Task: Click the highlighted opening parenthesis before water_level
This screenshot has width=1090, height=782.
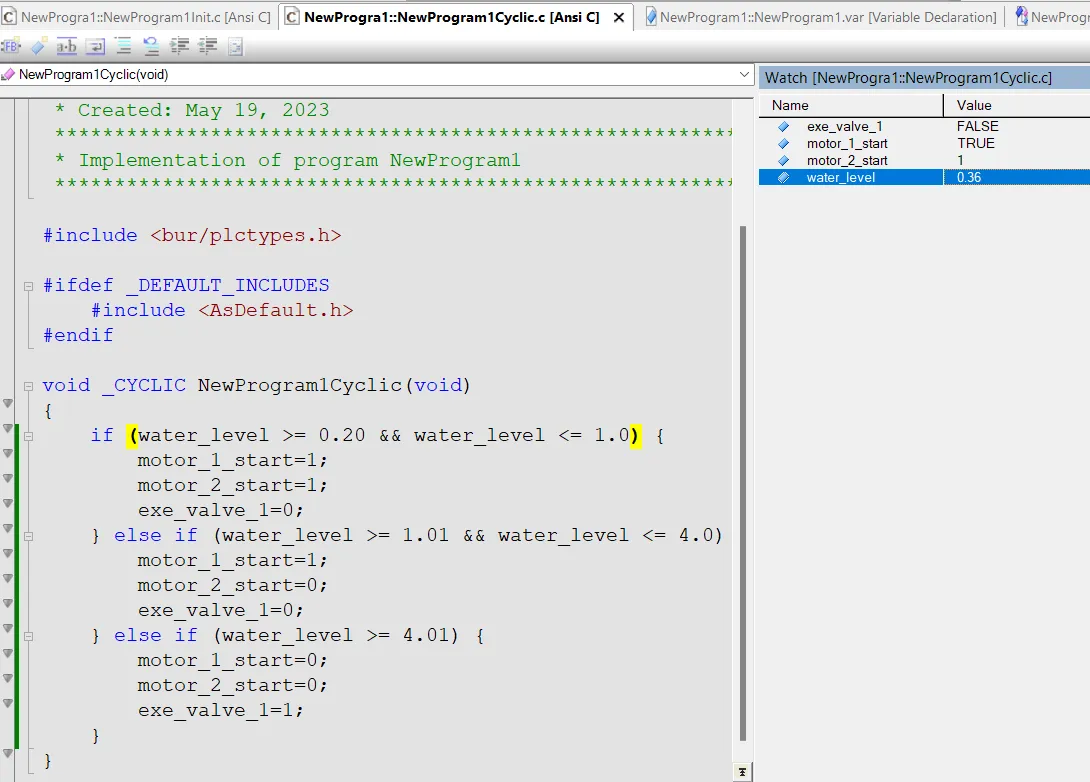Action: tap(133, 436)
